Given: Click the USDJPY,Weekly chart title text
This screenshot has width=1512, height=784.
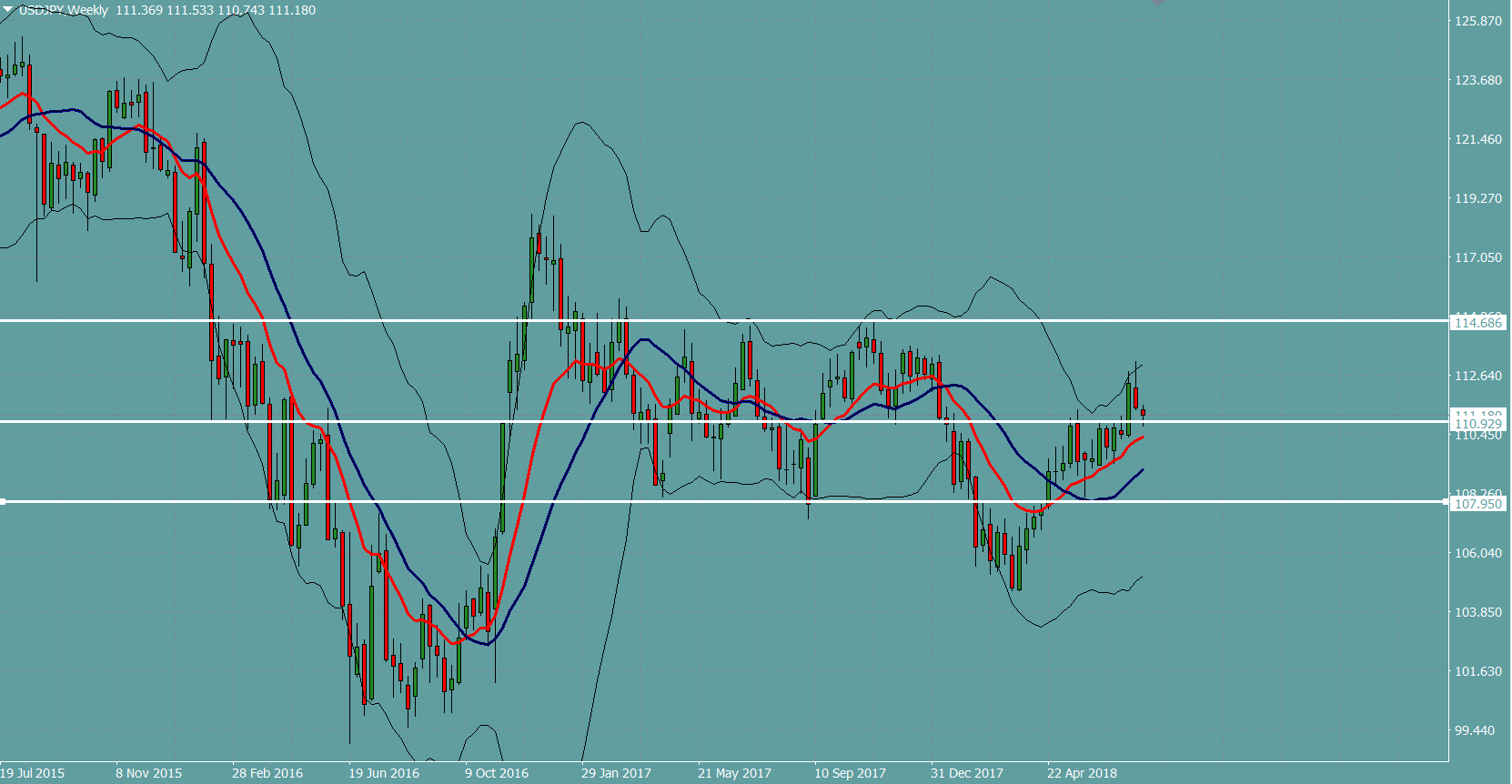Looking at the screenshot, I should (x=64, y=10).
